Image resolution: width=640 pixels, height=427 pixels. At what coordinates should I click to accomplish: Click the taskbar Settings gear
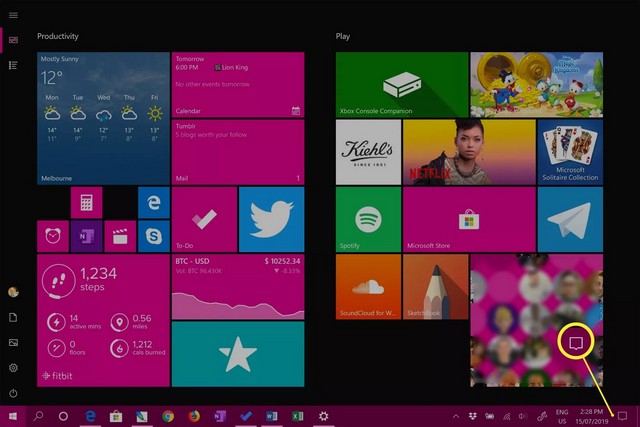point(324,416)
